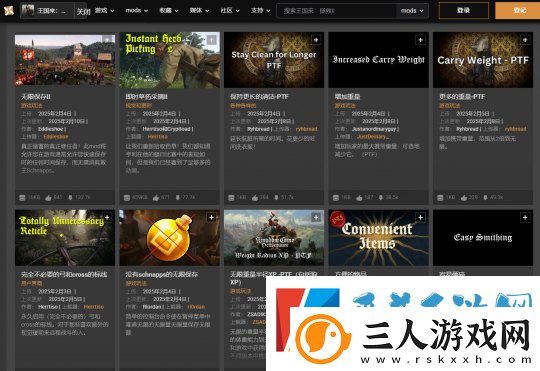
Task: Click the thumbs-up icon showing 229 endorsements
Action: pos(464,198)
